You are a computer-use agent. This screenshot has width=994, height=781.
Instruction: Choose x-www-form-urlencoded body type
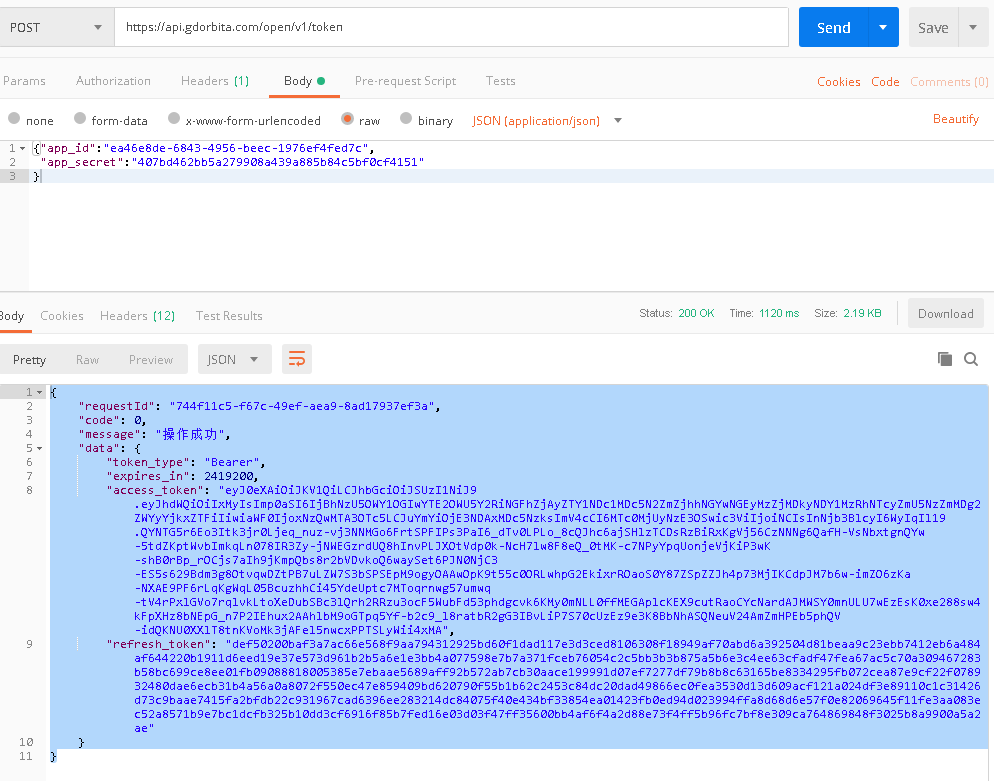(x=174, y=119)
